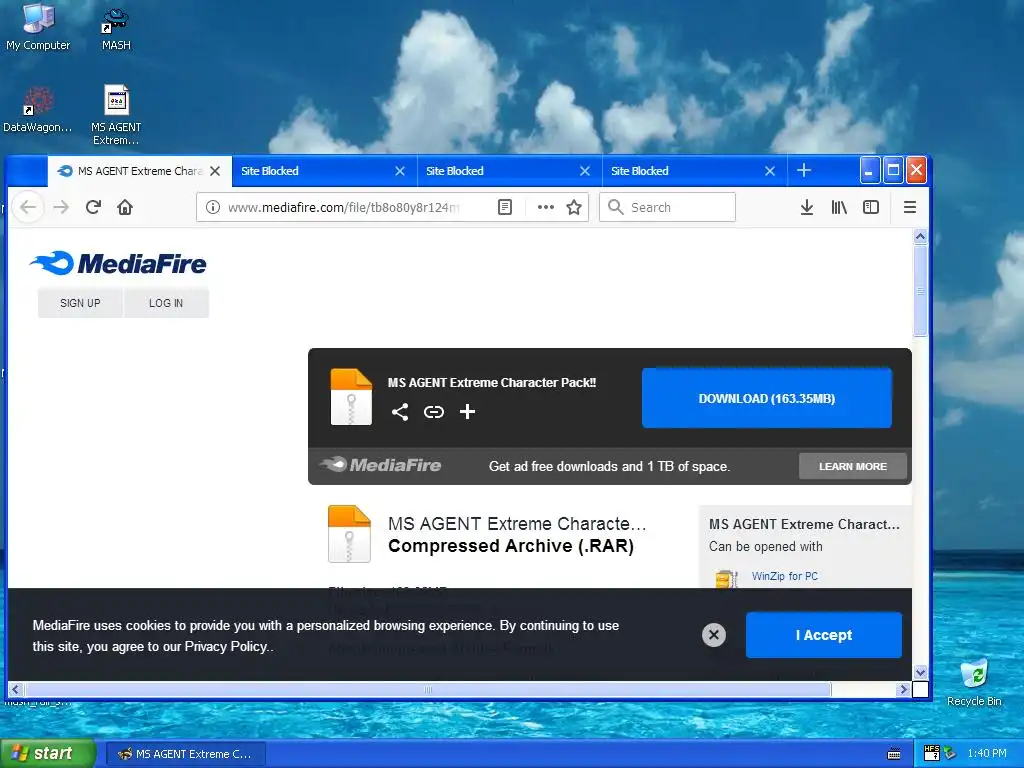Click the horizontal scrollbar right arrow
The width and height of the screenshot is (1024, 768).
903,690
